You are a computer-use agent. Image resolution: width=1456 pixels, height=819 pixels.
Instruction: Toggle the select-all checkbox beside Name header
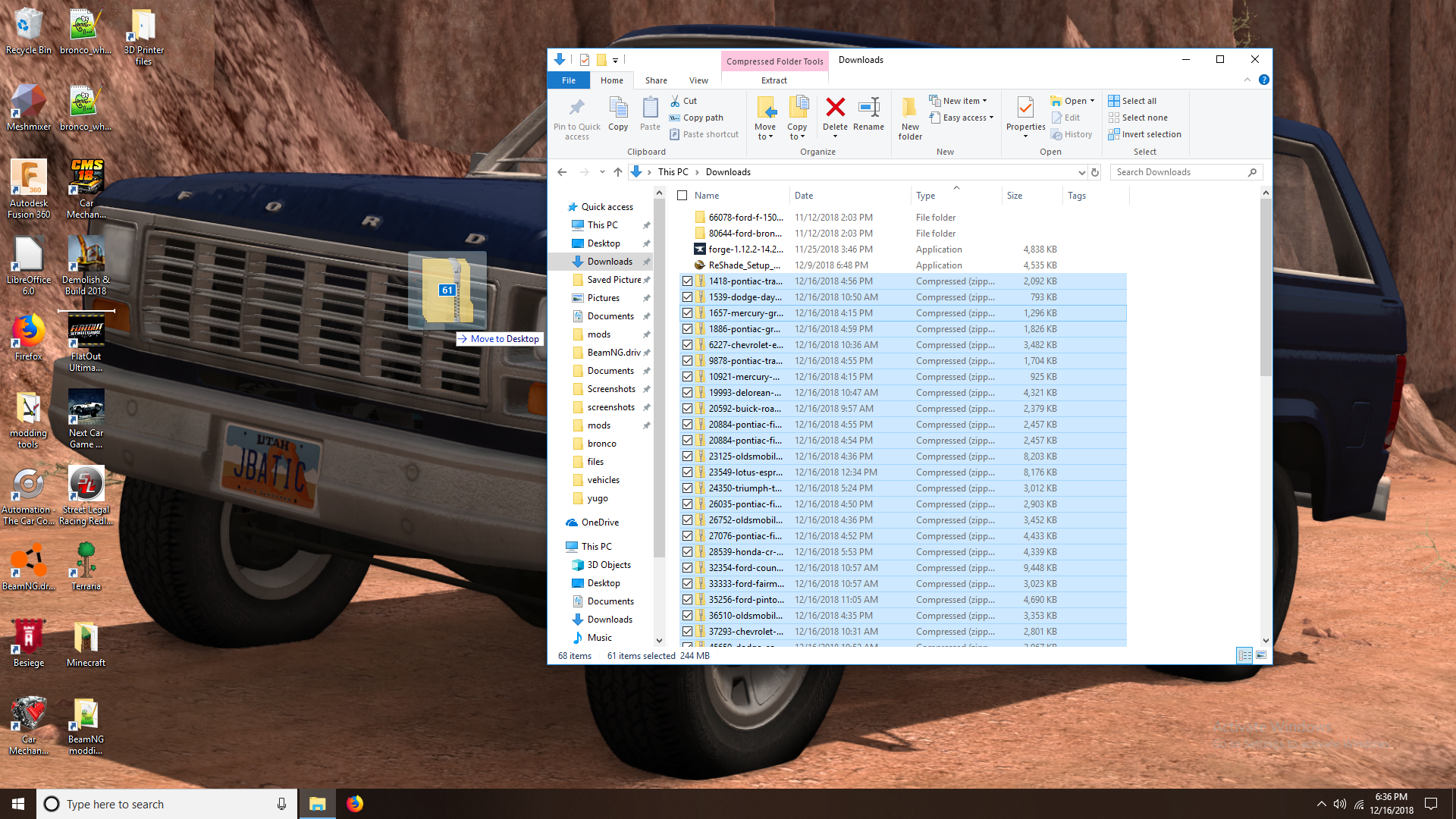coord(682,196)
